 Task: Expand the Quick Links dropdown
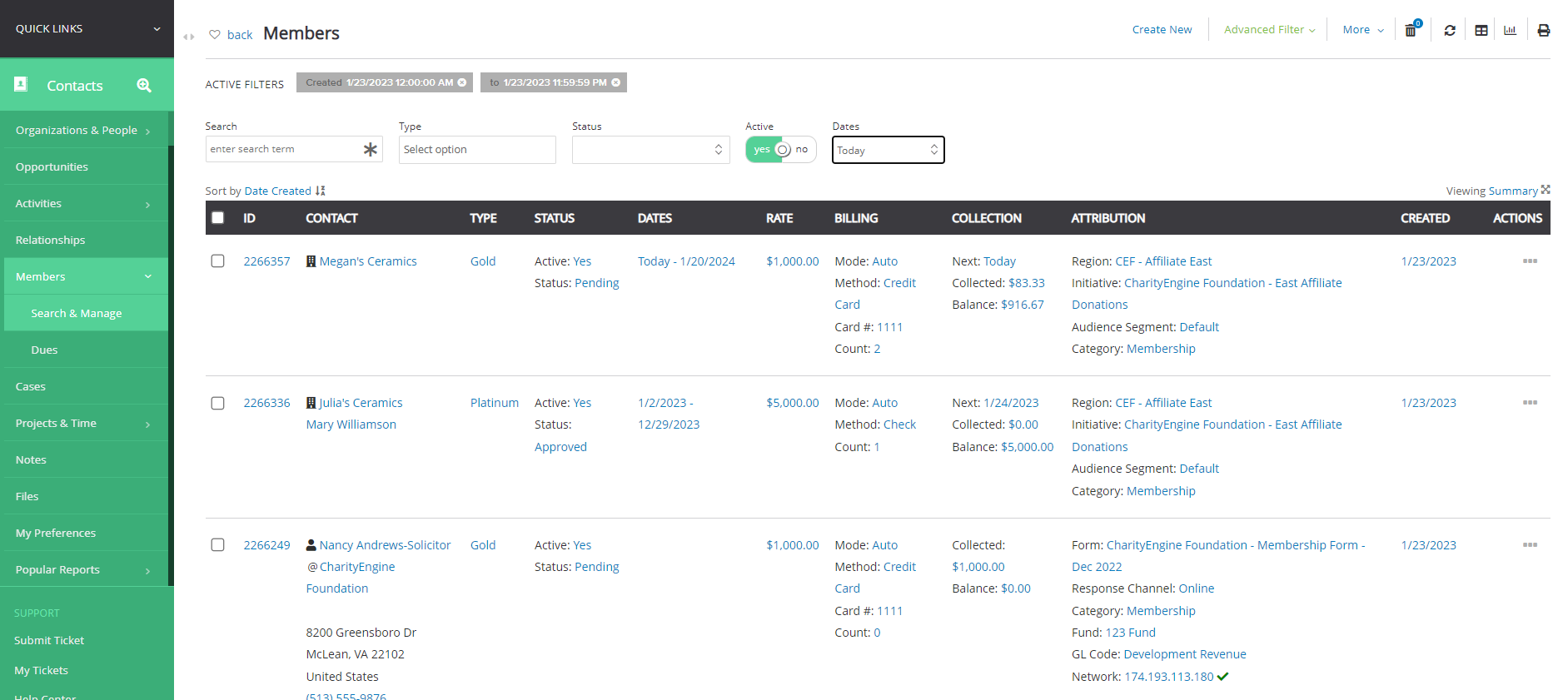click(x=87, y=28)
